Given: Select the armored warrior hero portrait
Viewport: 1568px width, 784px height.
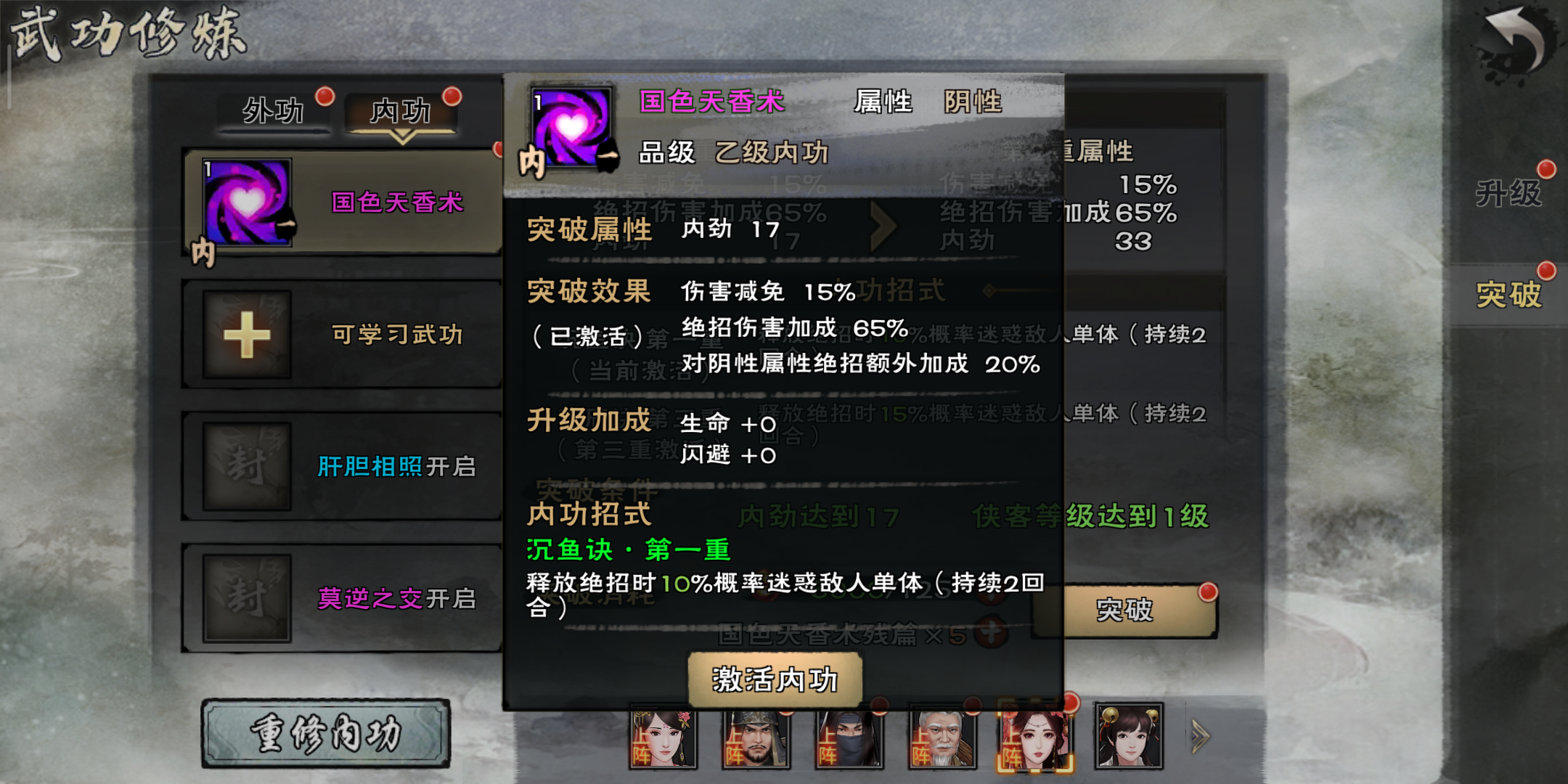Looking at the screenshot, I should pos(756,737).
